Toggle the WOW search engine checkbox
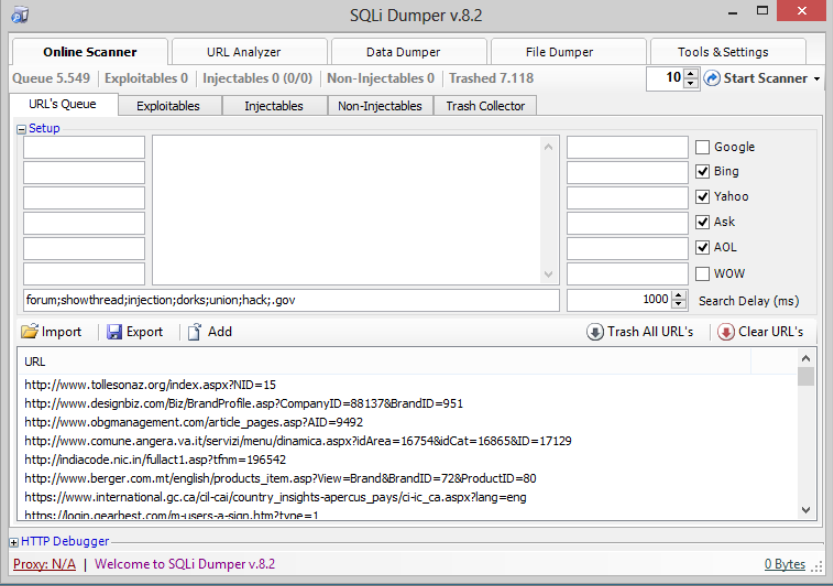833x586 pixels. coord(703,274)
